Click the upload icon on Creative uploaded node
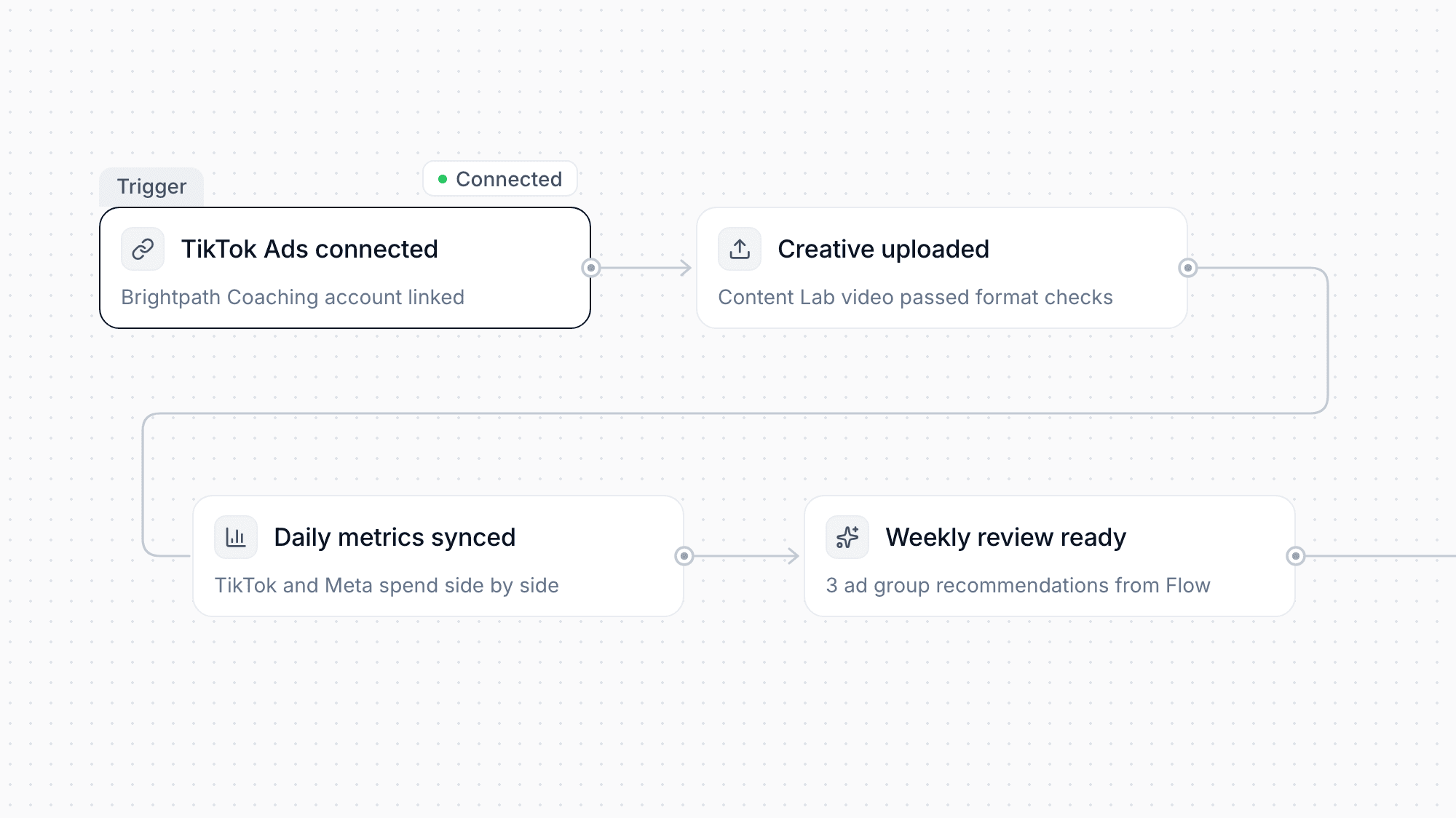 click(740, 249)
